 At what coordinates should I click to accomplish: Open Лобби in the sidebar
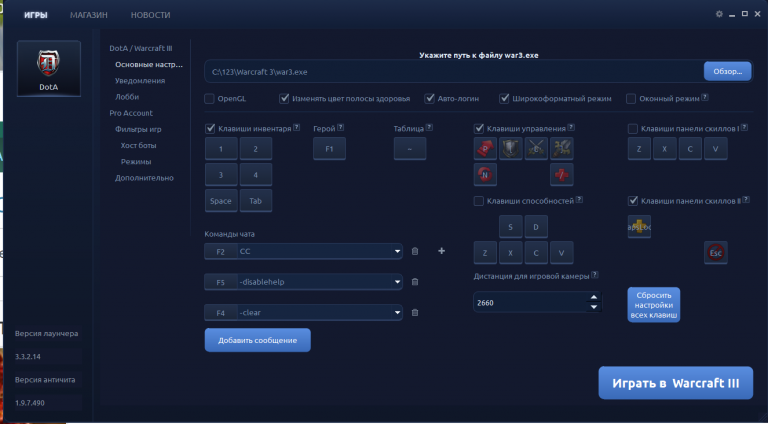[127, 97]
